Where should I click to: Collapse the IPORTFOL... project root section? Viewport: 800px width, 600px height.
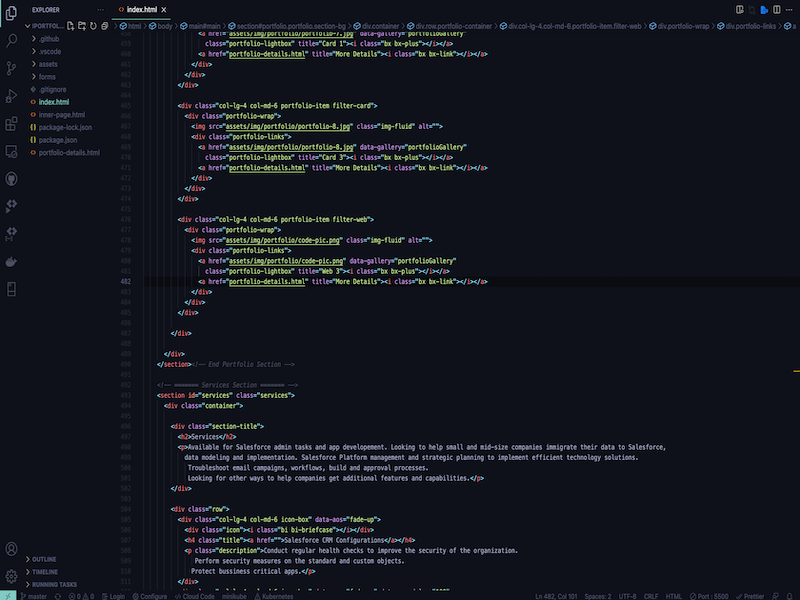coord(44,26)
